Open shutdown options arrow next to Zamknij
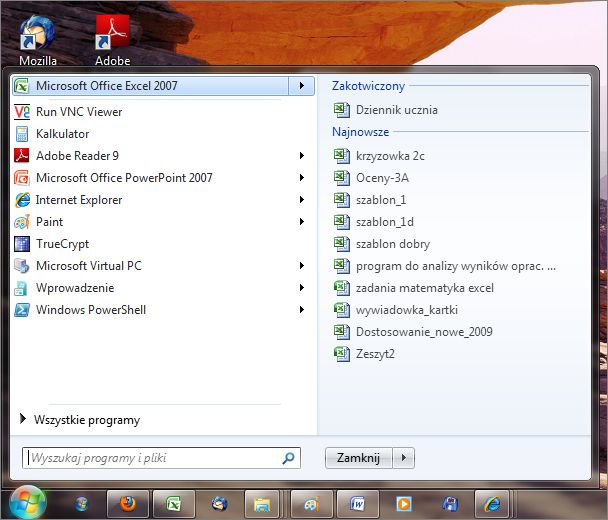This screenshot has height=520, width=608. tap(404, 458)
